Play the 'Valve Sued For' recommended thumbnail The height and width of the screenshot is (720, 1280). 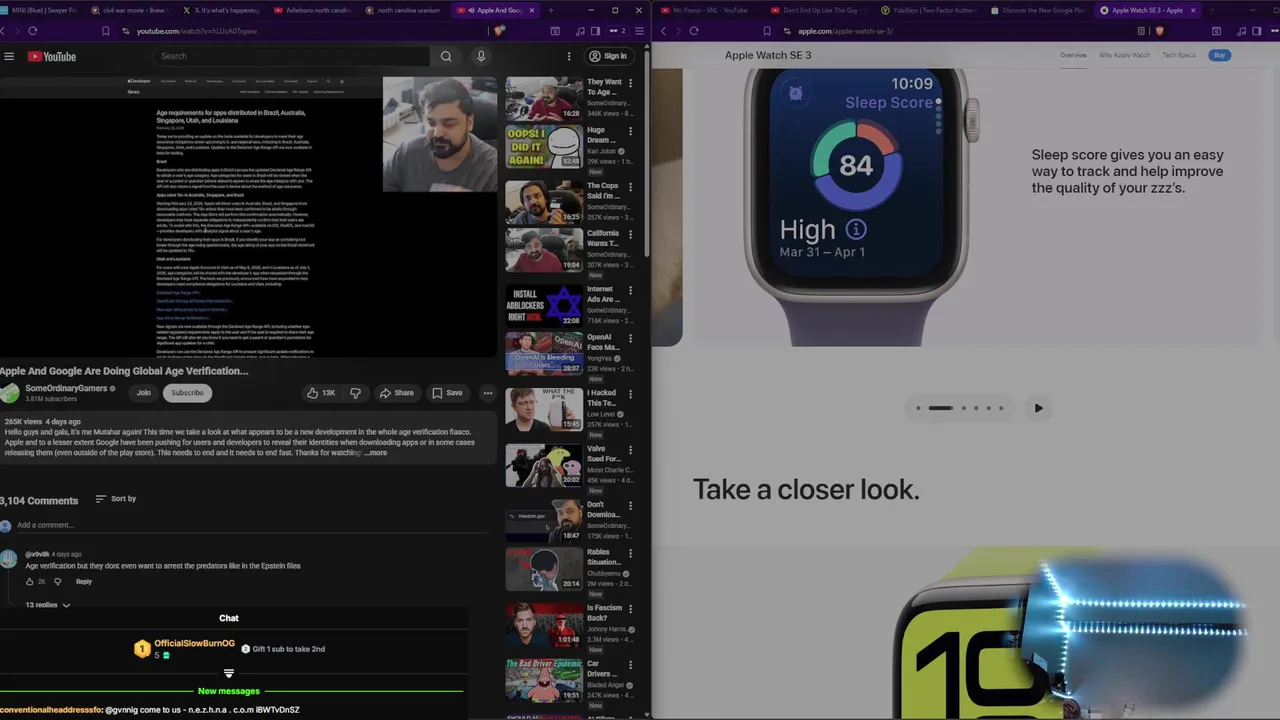coord(544,465)
